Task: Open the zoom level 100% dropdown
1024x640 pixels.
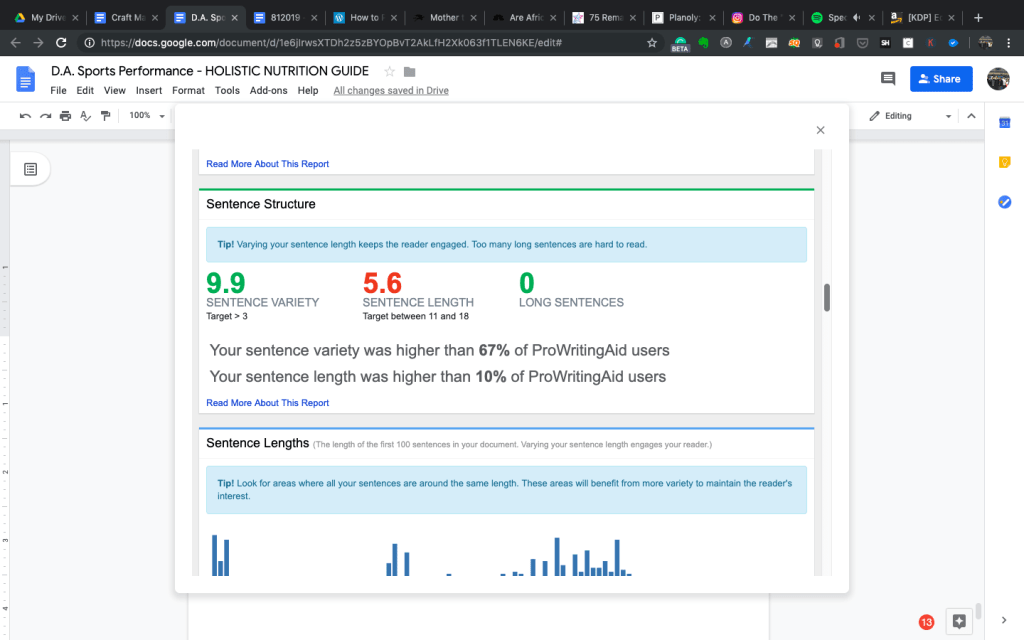Action: point(147,116)
